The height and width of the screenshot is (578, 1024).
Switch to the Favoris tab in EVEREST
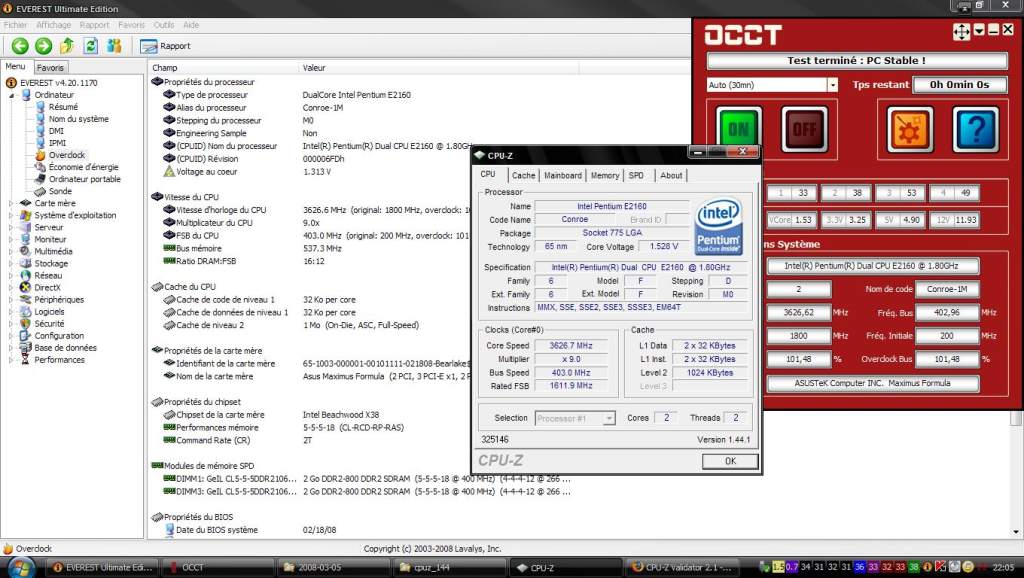[x=50, y=68]
